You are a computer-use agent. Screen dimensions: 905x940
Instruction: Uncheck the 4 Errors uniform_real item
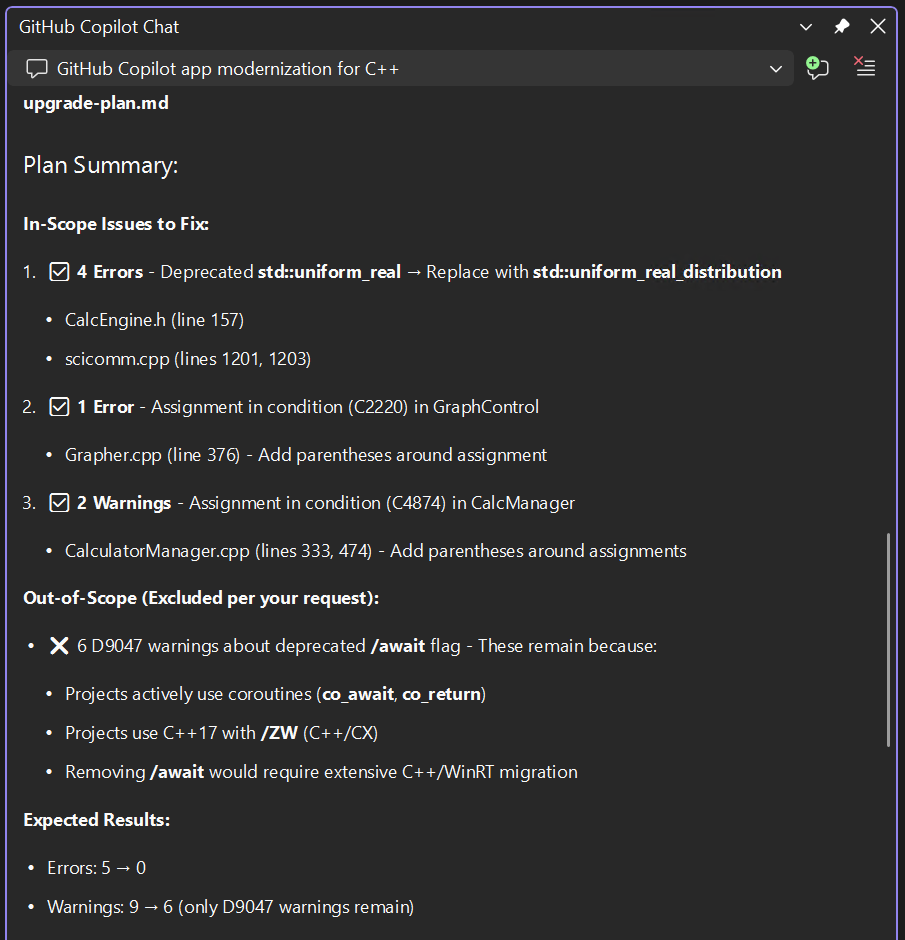click(x=59, y=271)
